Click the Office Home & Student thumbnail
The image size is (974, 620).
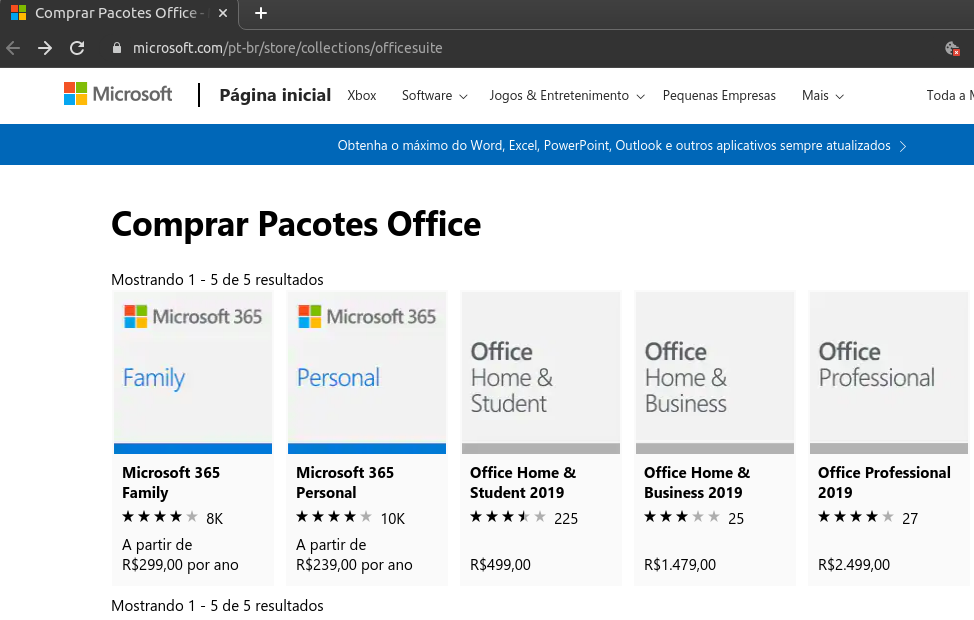click(540, 370)
